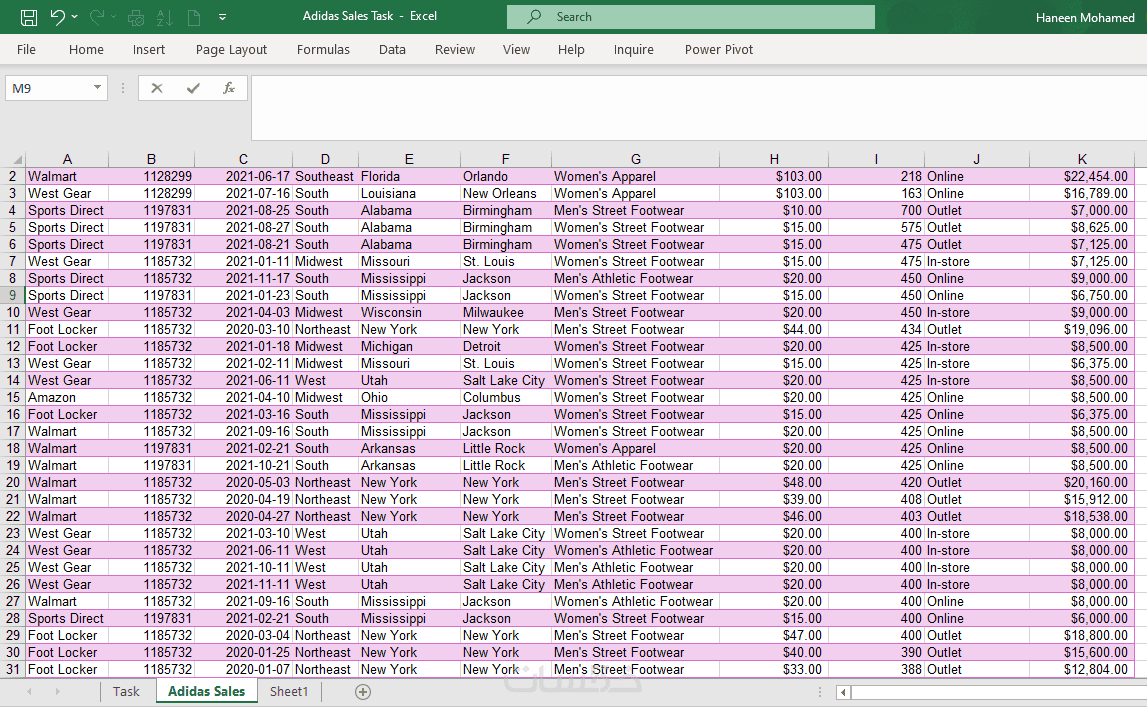This screenshot has height=707, width=1147.
Task: Switch to the Insert ribbon tab
Action: click(148, 50)
